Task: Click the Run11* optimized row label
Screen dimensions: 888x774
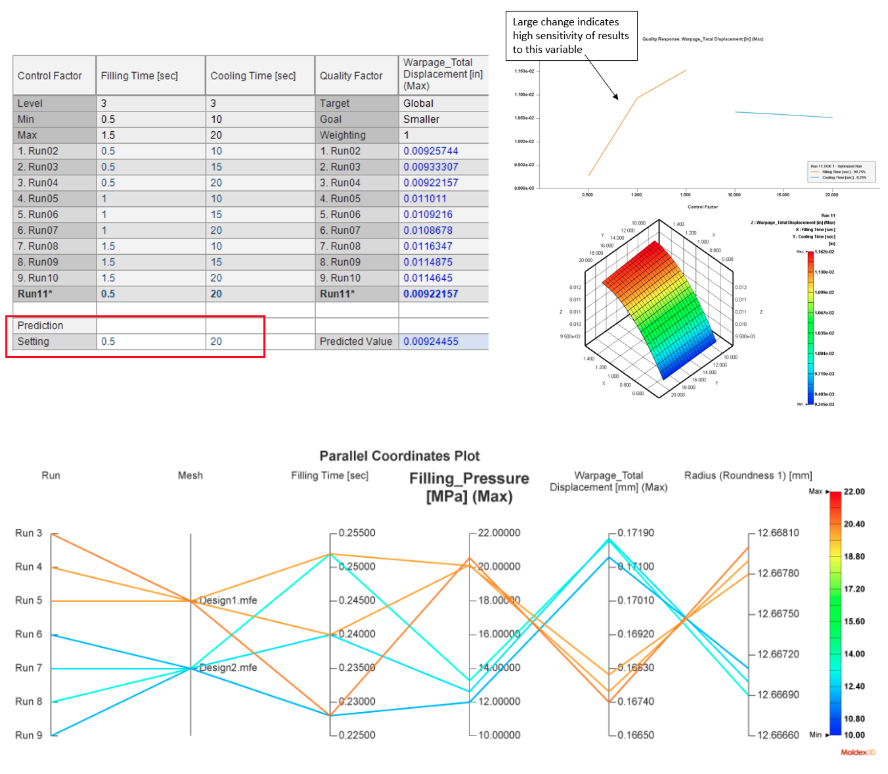Action: pyautogui.click(x=41, y=295)
